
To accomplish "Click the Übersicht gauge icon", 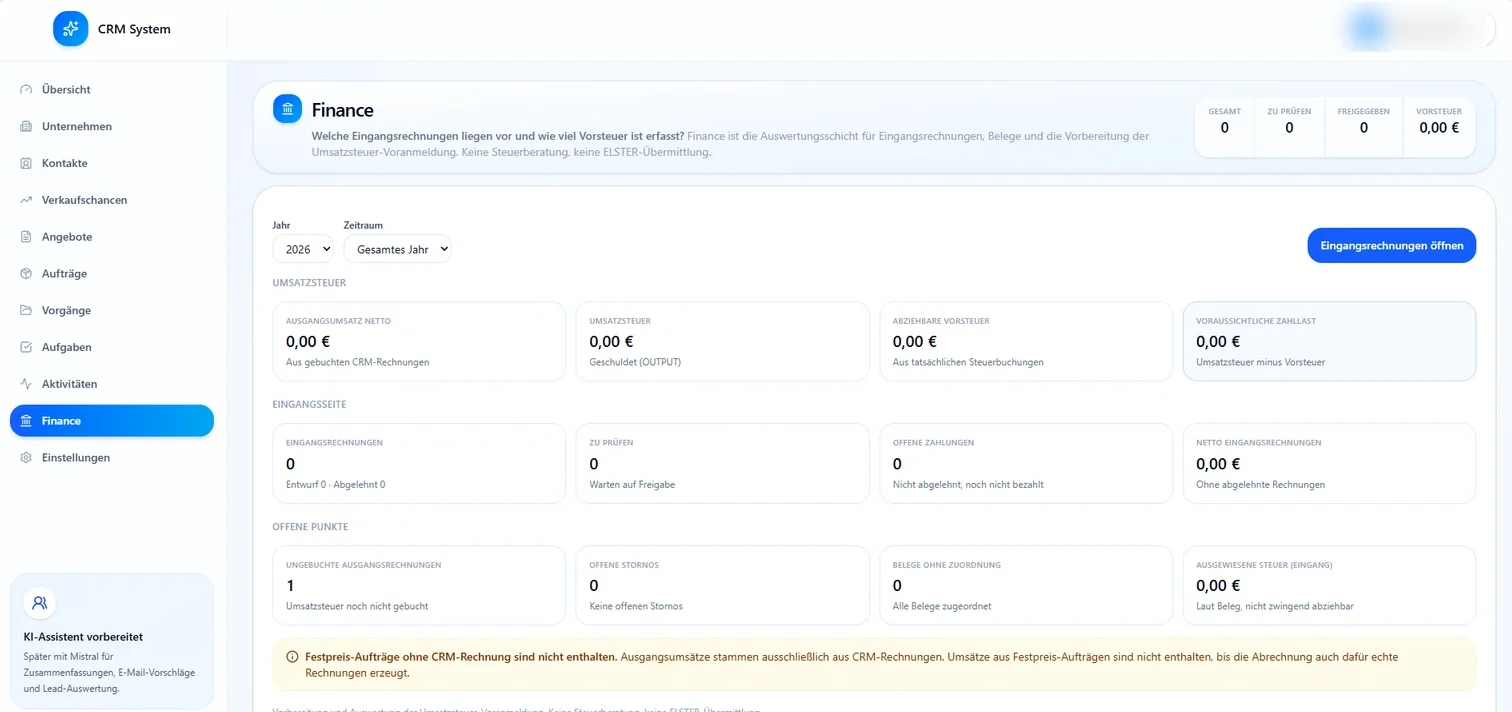I will point(26,89).
